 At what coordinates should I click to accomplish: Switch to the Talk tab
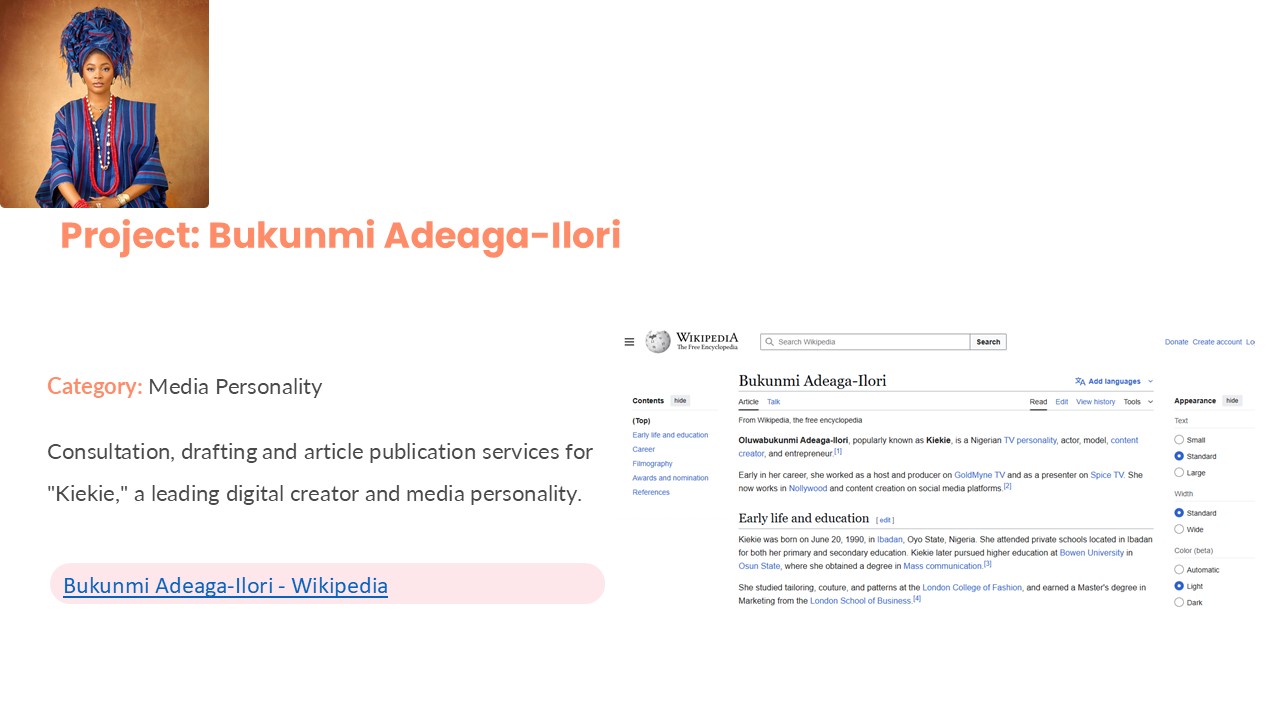(x=773, y=402)
